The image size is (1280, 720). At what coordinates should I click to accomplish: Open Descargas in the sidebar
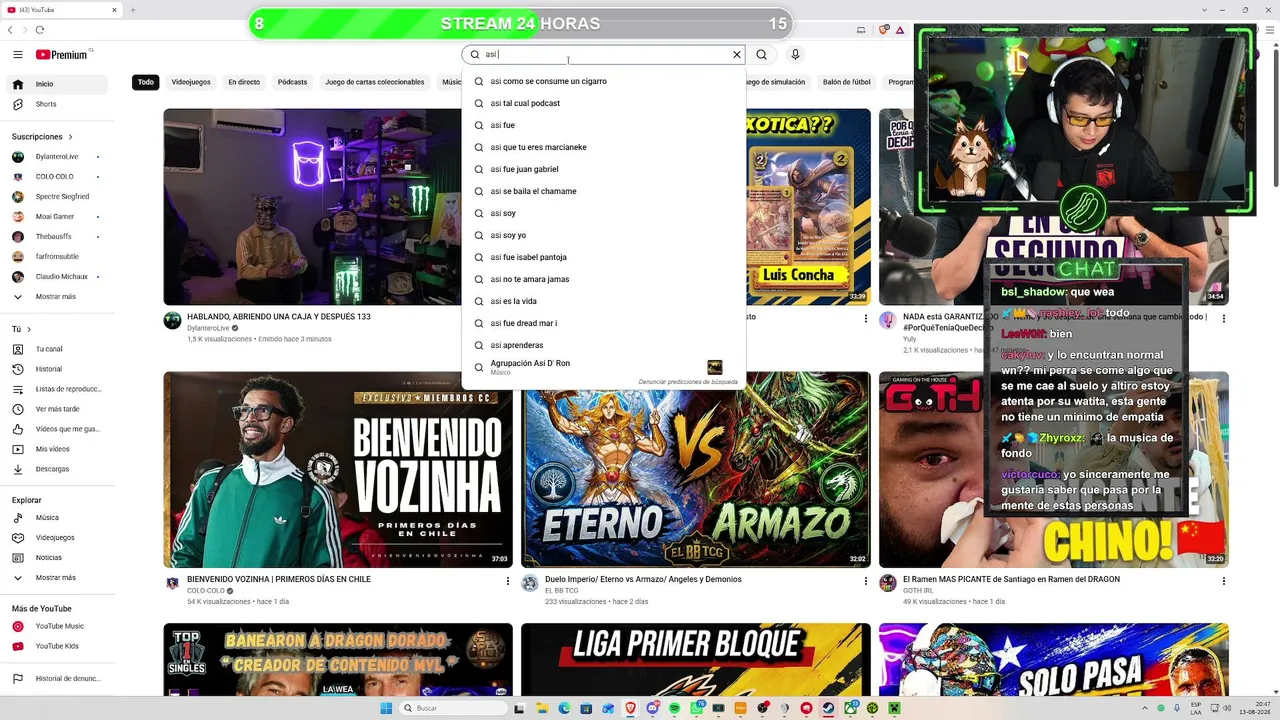[57, 469]
